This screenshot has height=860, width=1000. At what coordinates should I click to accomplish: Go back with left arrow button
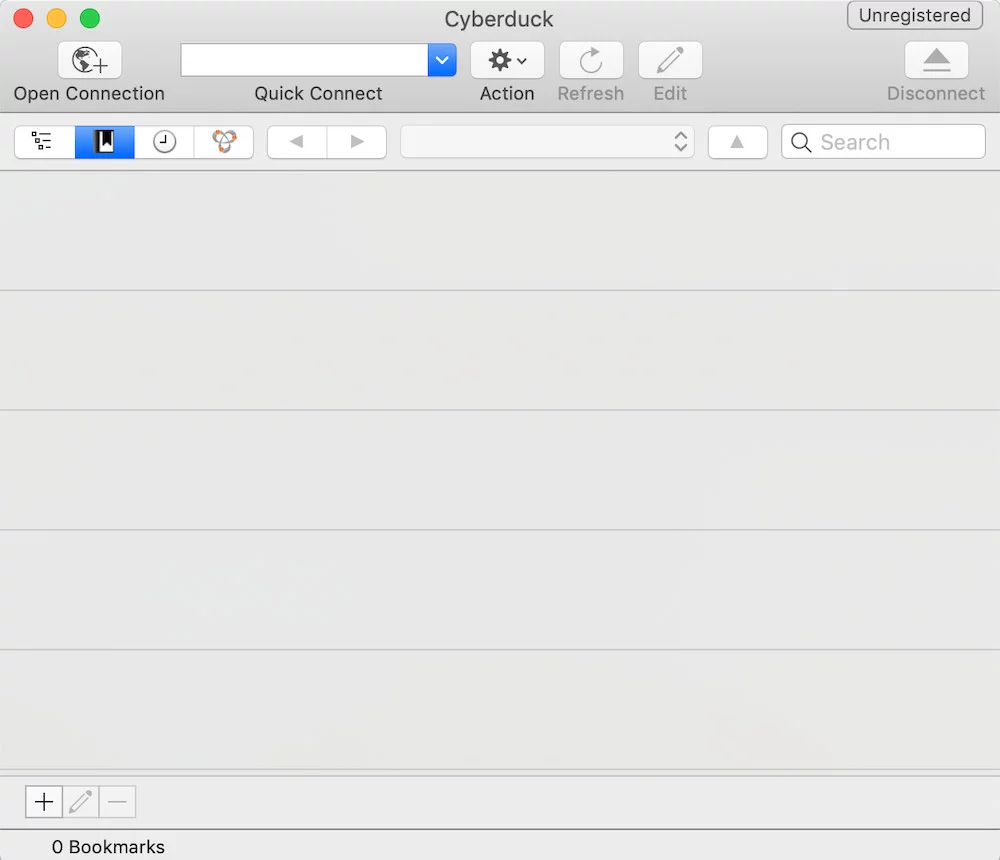[x=297, y=142]
